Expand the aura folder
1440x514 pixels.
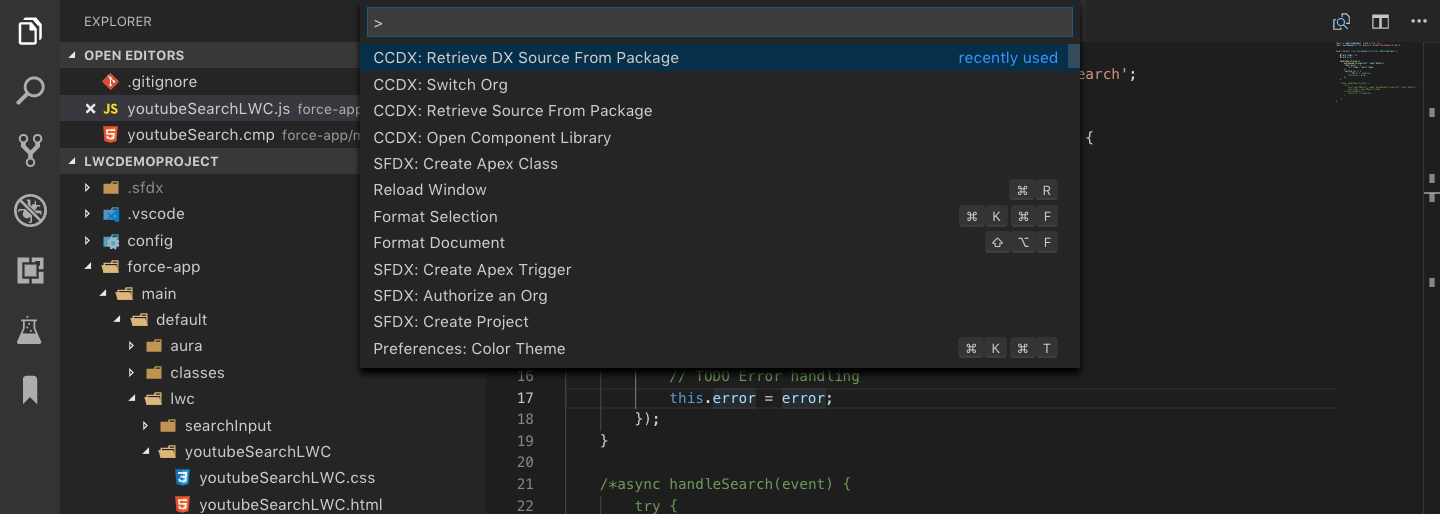point(131,346)
